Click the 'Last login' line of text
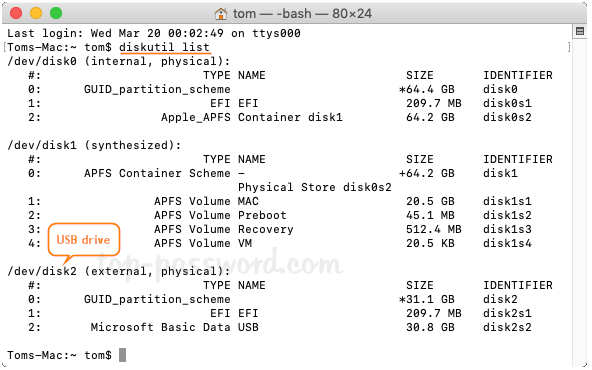 coord(154,33)
